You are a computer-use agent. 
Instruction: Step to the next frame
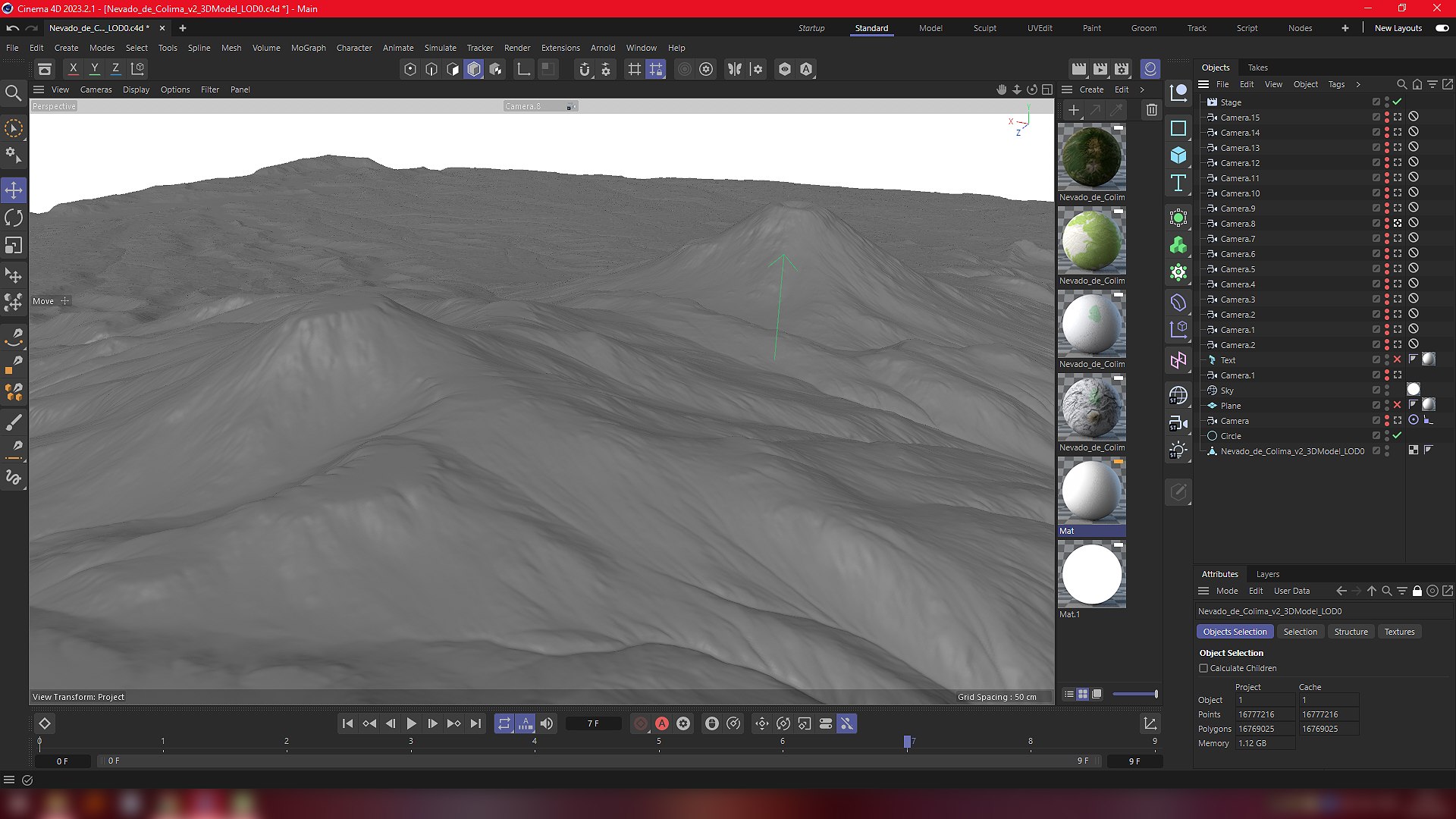click(432, 723)
